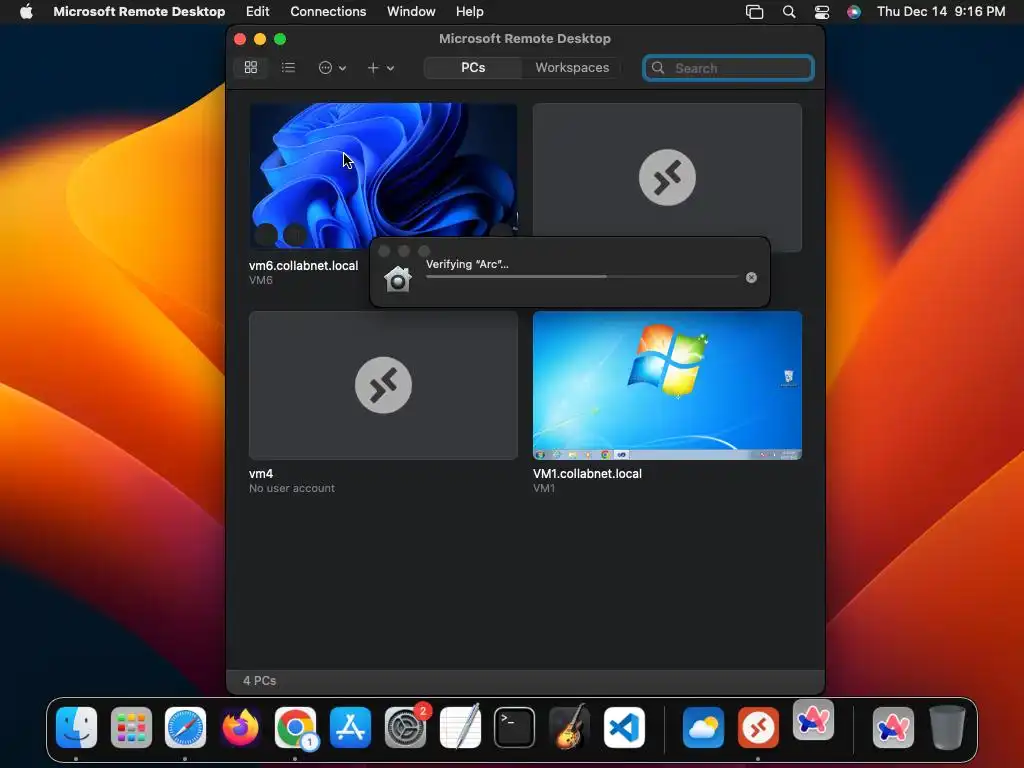Open the vm6.collabnet.local thumbnail
The height and width of the screenshot is (768, 1024).
383,175
